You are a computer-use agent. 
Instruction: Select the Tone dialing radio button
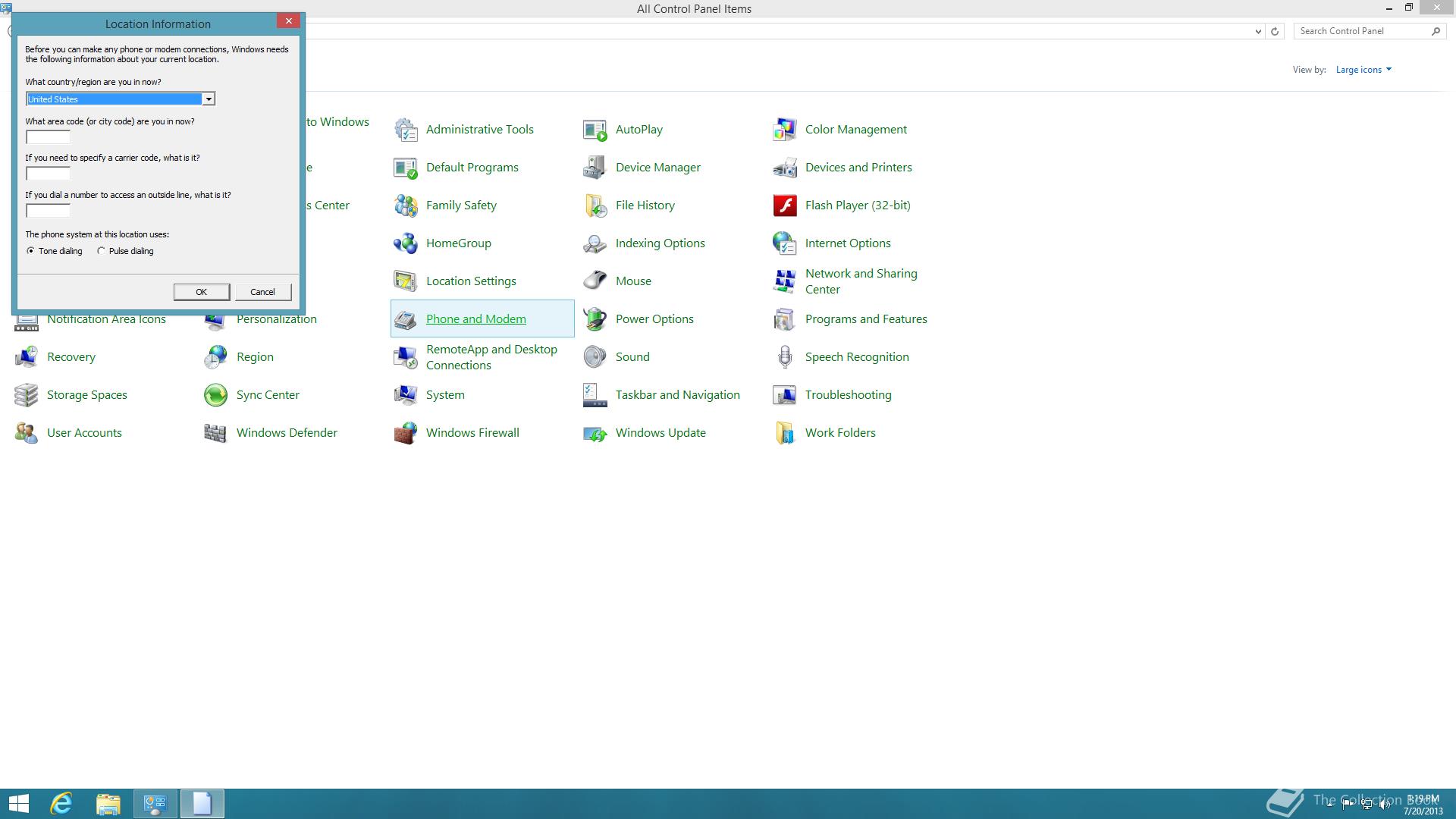click(31, 251)
